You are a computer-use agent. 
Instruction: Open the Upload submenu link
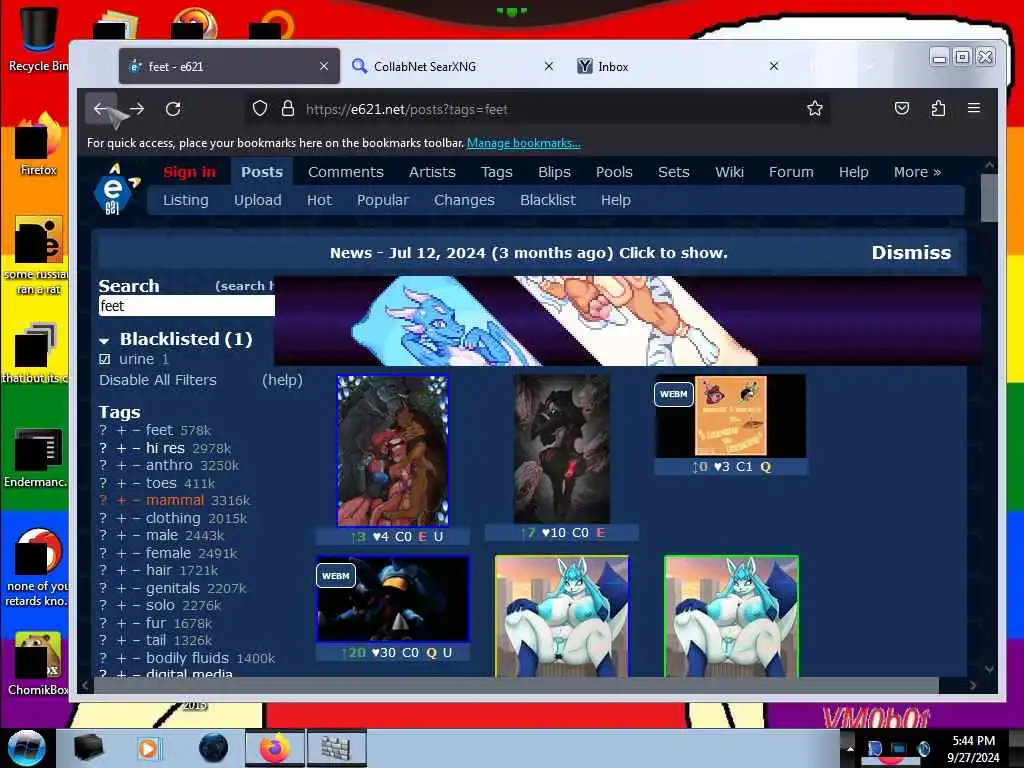click(257, 200)
